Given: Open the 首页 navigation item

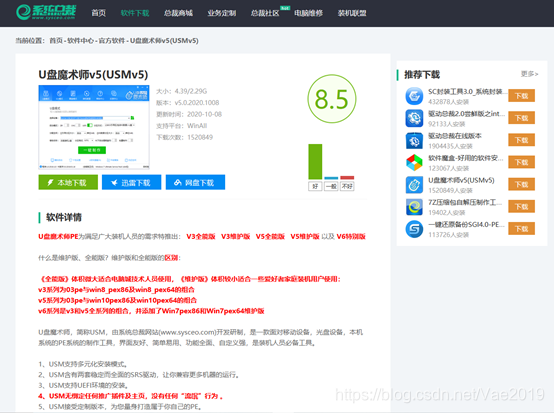Looking at the screenshot, I should coord(98,13).
